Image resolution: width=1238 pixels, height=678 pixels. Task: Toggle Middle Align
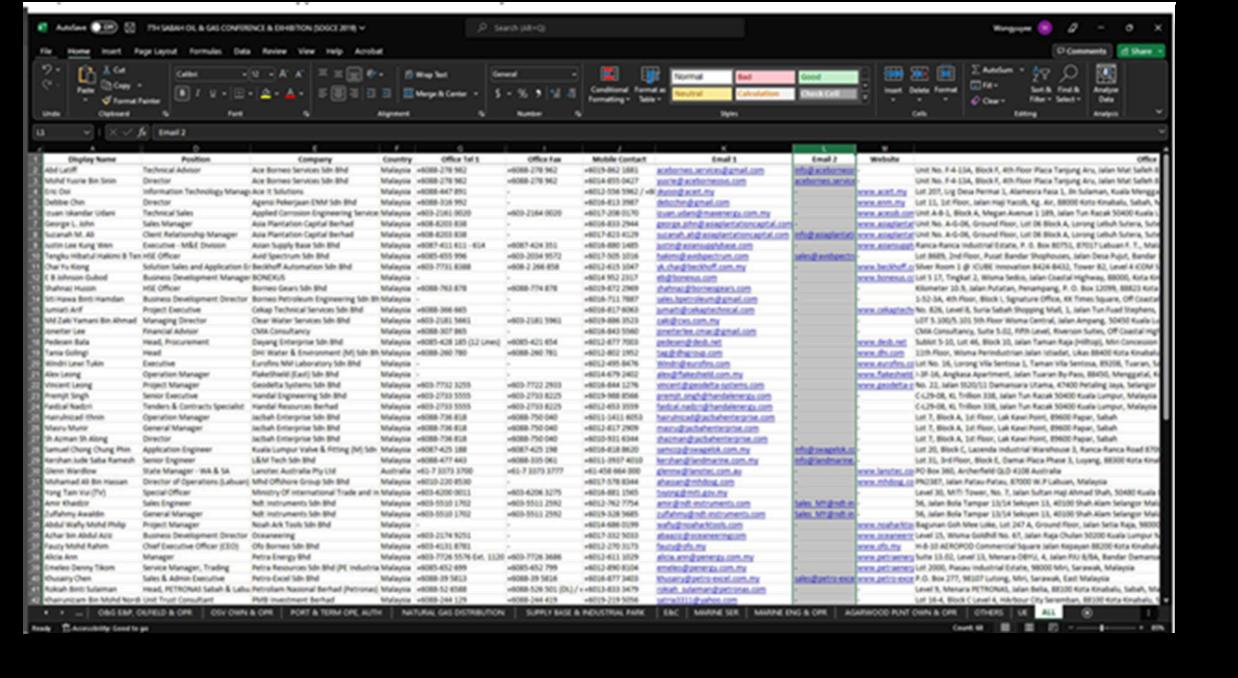pyautogui.click(x=338, y=74)
